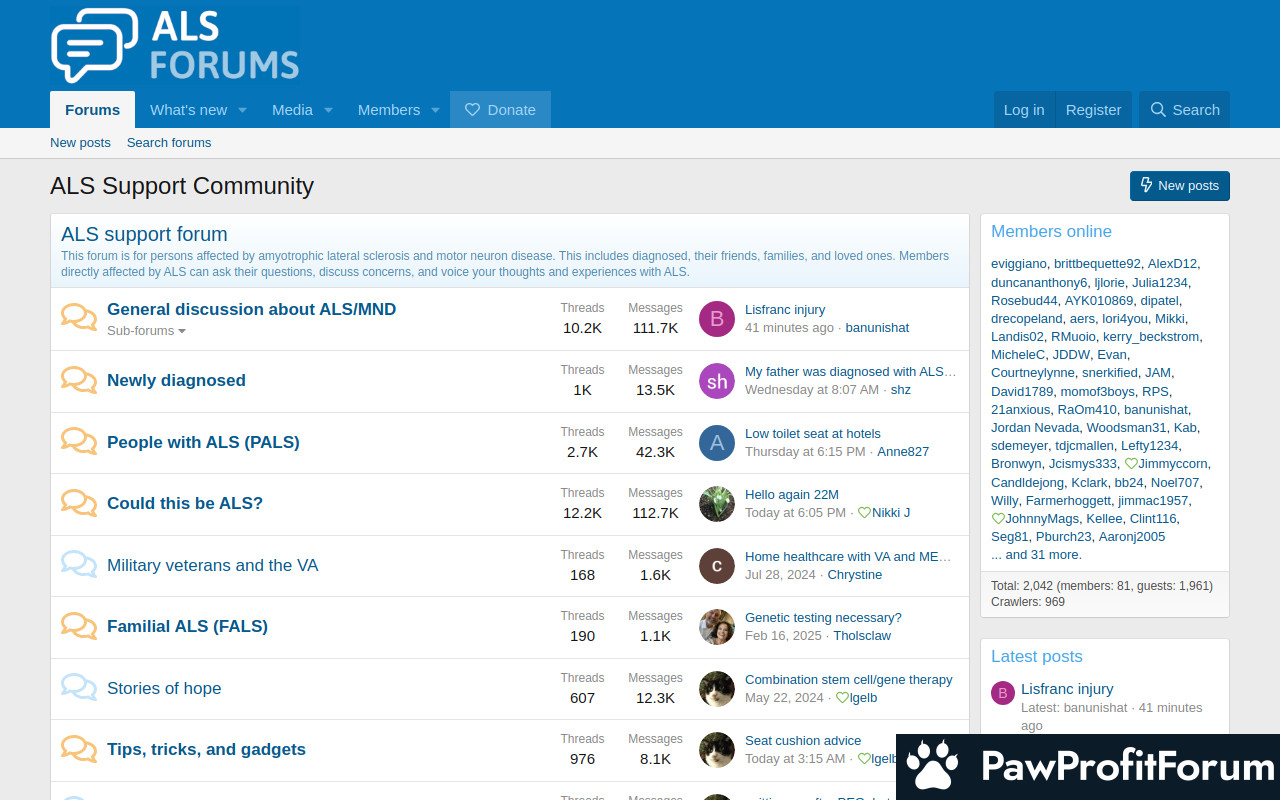The height and width of the screenshot is (800, 1280).
Task: Expand the Sub-forums dropdown
Action: pos(146,331)
